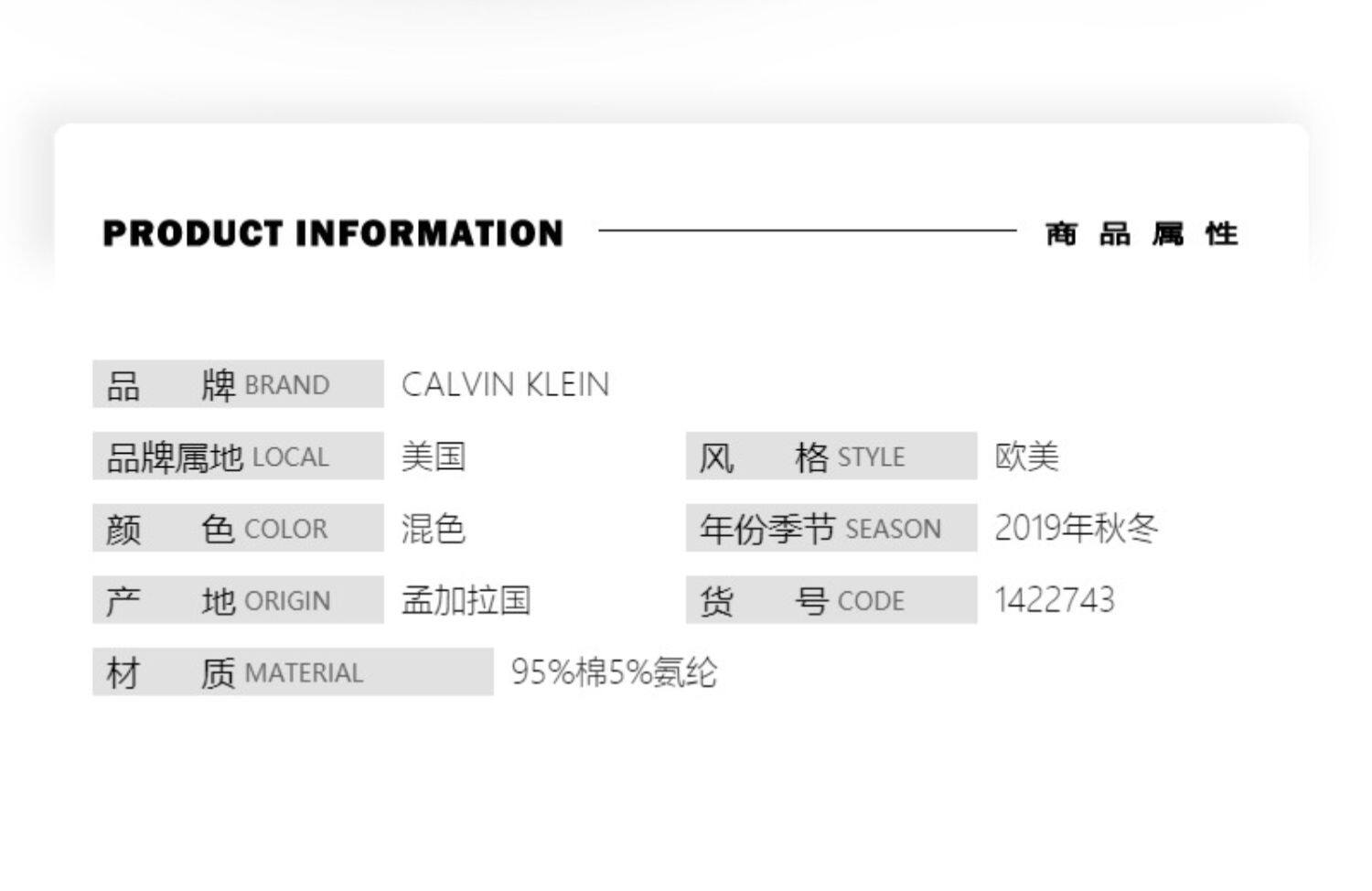Select the 年份季节 SEASON label cell

[x=831, y=528]
